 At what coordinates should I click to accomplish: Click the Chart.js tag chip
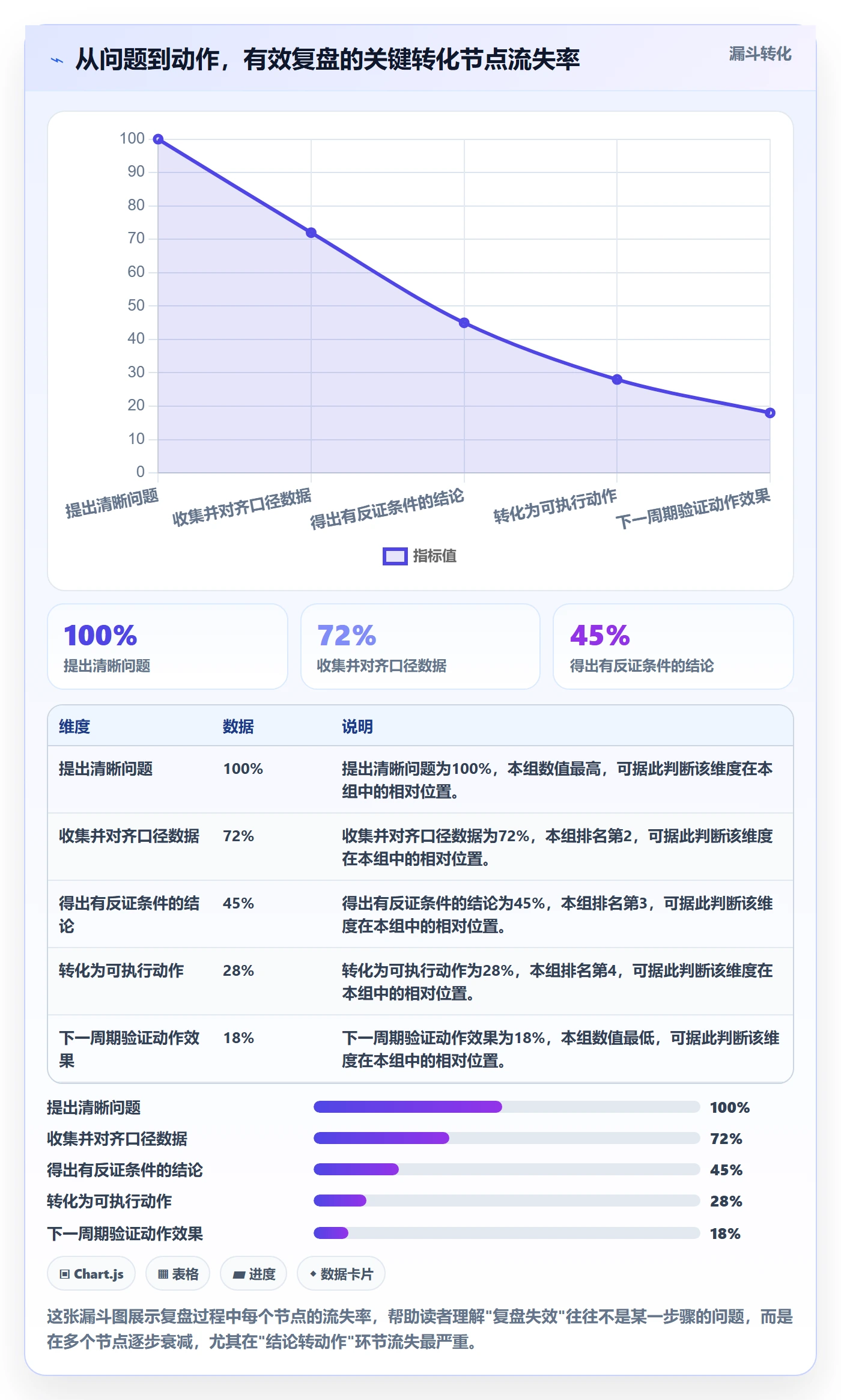click(x=91, y=1274)
